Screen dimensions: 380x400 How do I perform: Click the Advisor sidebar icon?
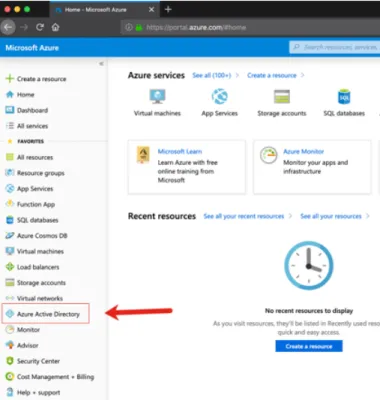tap(10, 345)
